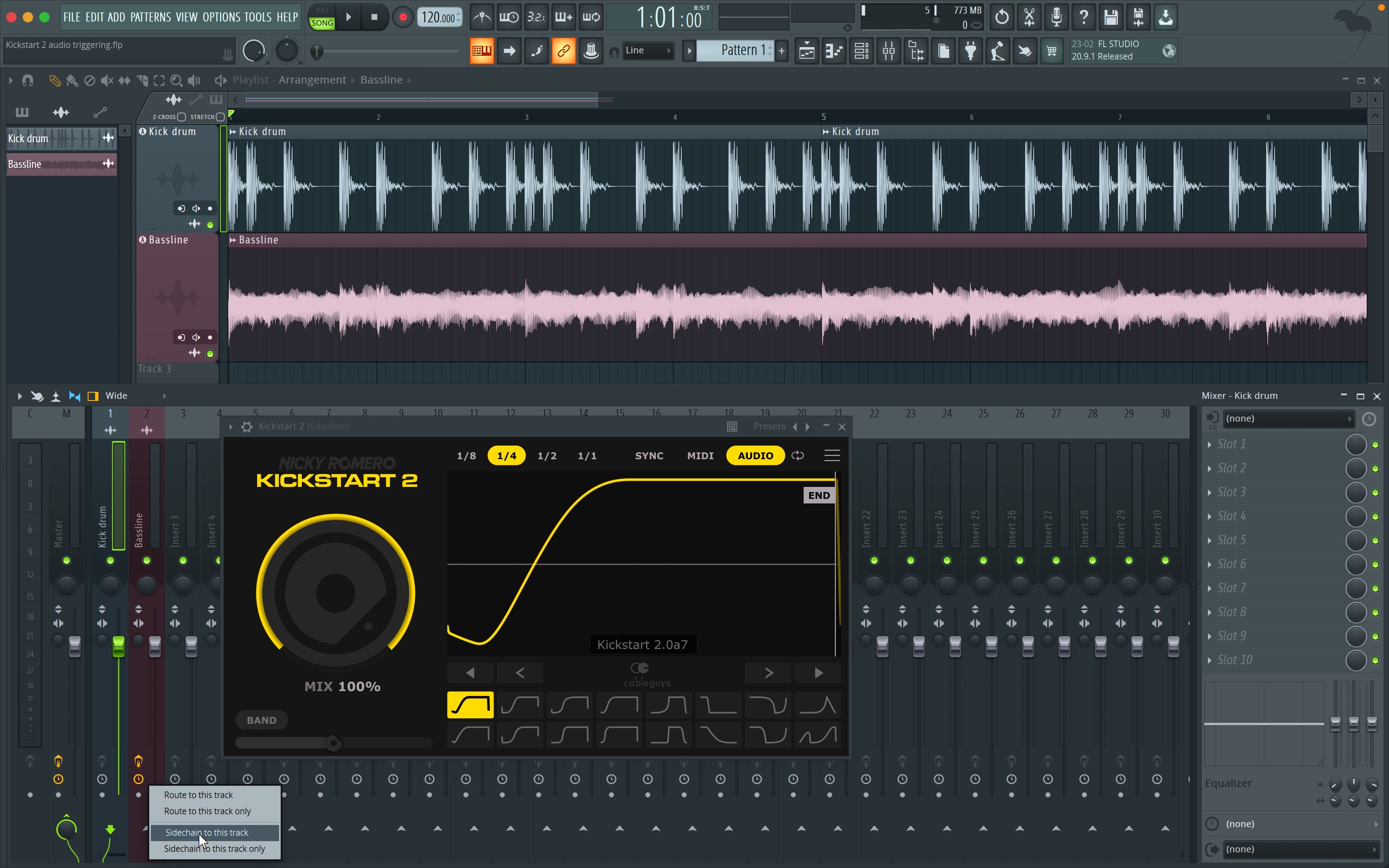This screenshot has width=1389, height=868.
Task: Select the delete tool in Playlist
Action: pyautogui.click(x=90, y=80)
